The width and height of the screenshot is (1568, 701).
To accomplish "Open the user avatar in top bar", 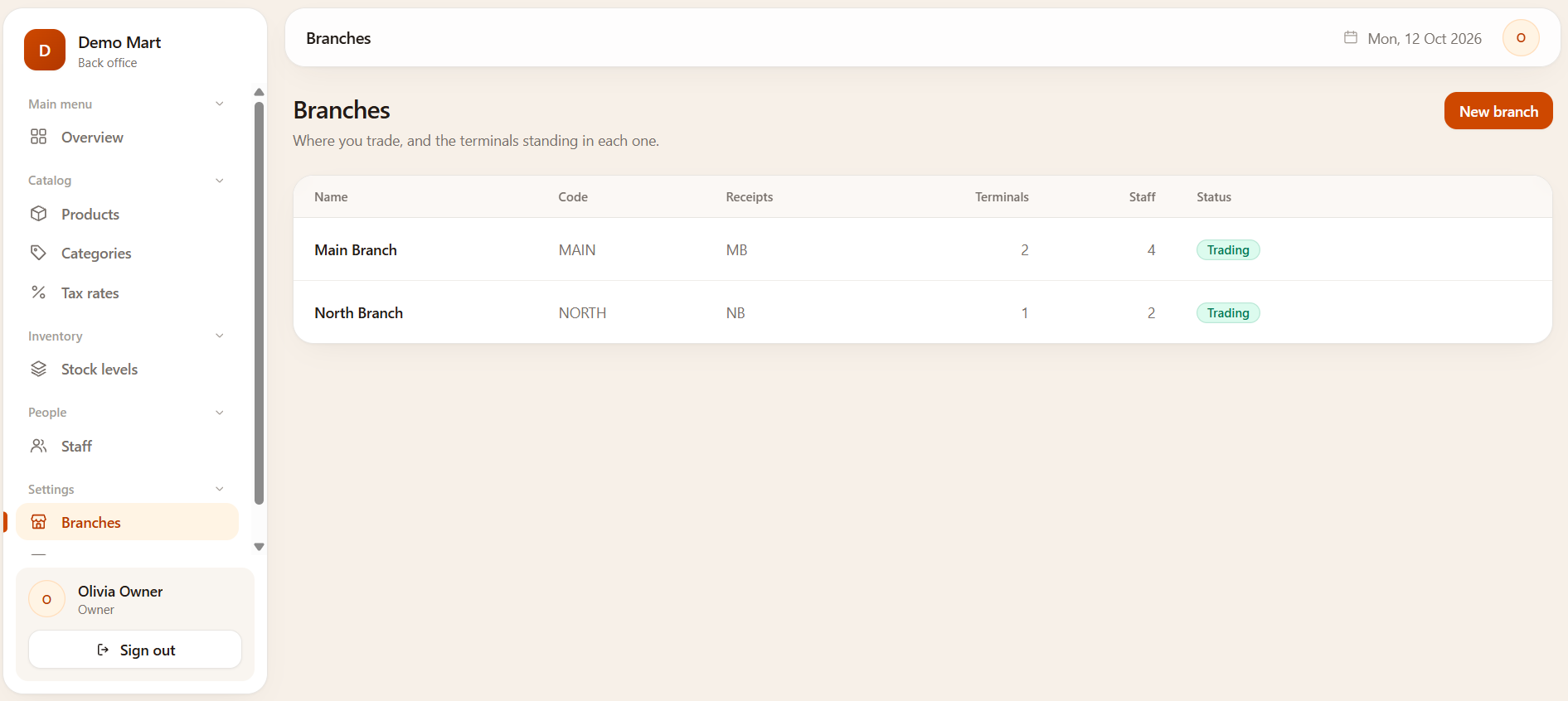I will (1521, 38).
